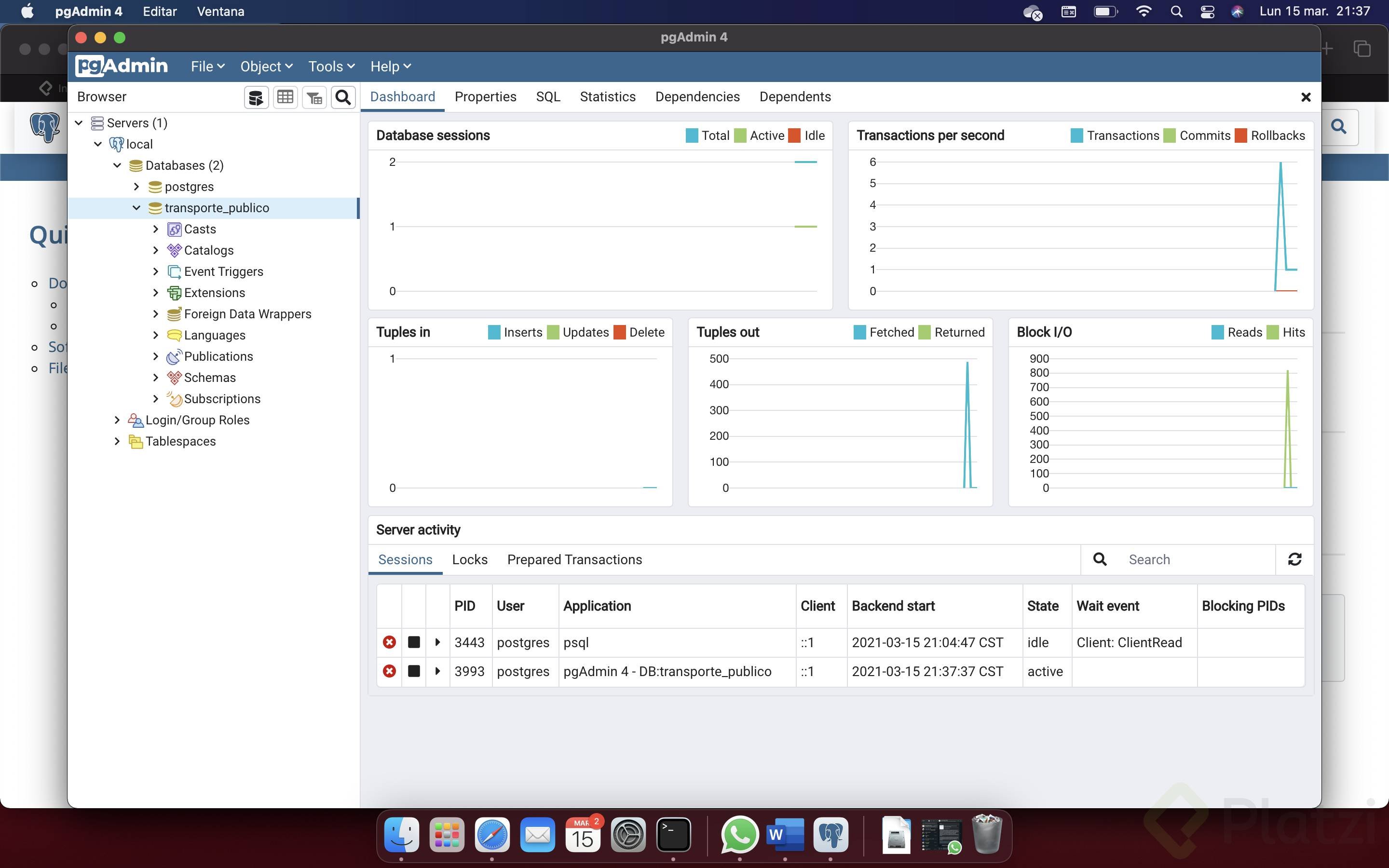1389x868 pixels.
Task: Select the Languages node icon
Action: [174, 335]
